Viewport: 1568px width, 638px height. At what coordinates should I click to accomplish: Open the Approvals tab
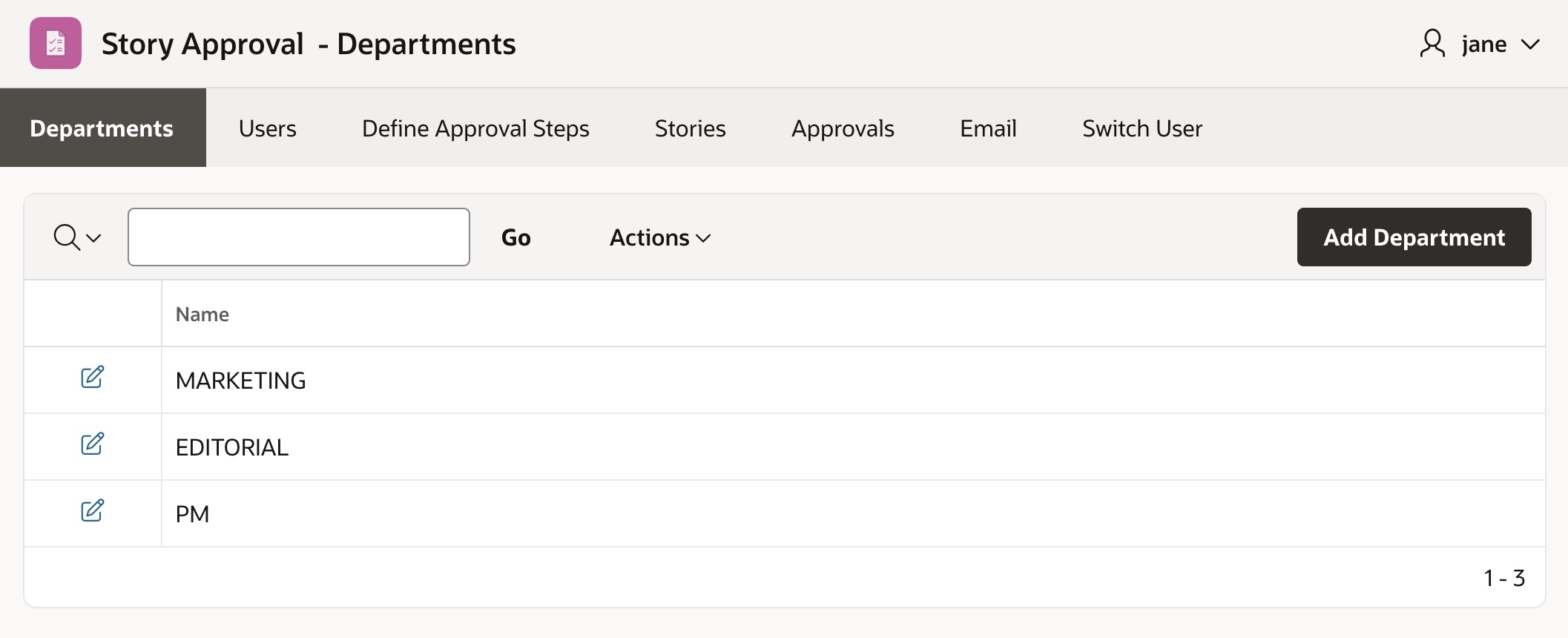point(843,128)
